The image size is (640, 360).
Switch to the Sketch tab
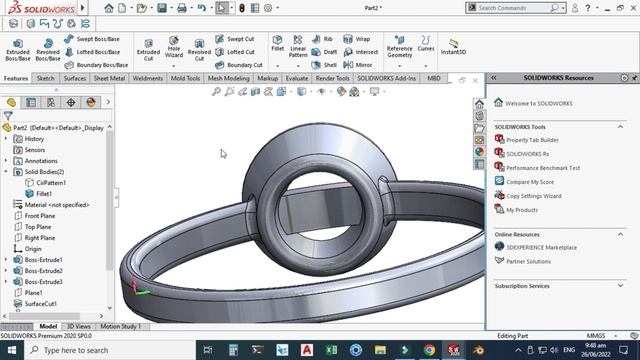(45, 78)
